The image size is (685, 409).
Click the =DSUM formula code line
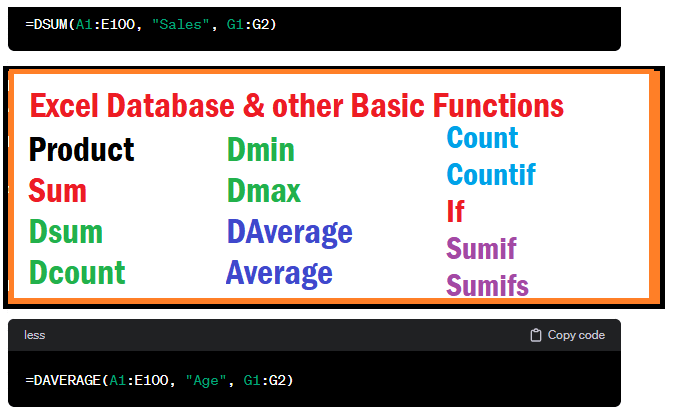[x=151, y=24]
